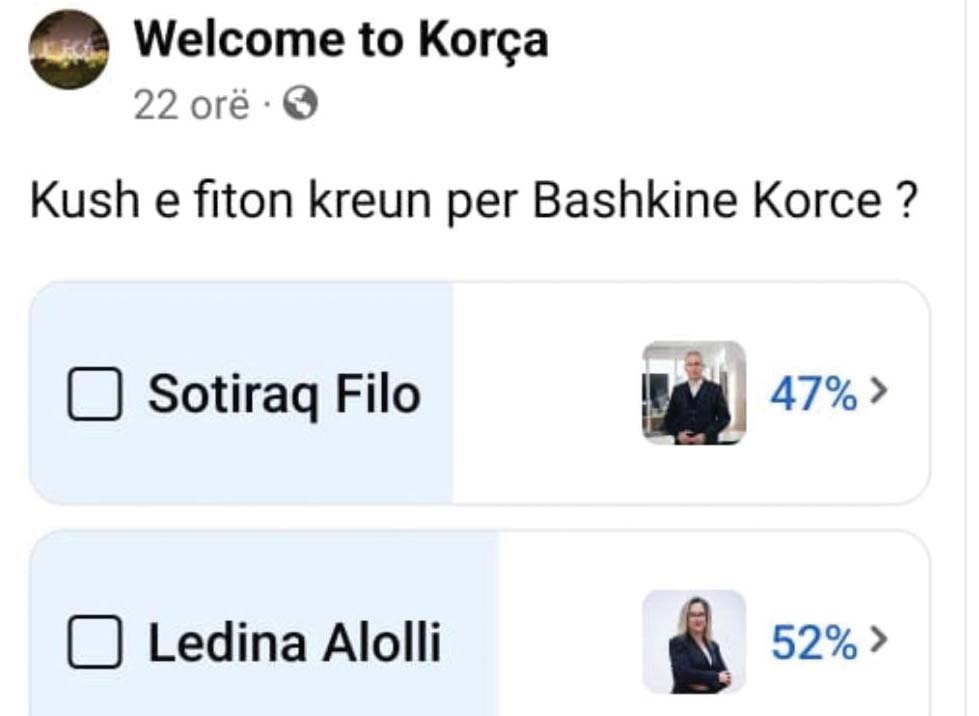This screenshot has width=979, height=716.
Task: Open Sotiraq Filo's candidate photo
Action: click(694, 393)
